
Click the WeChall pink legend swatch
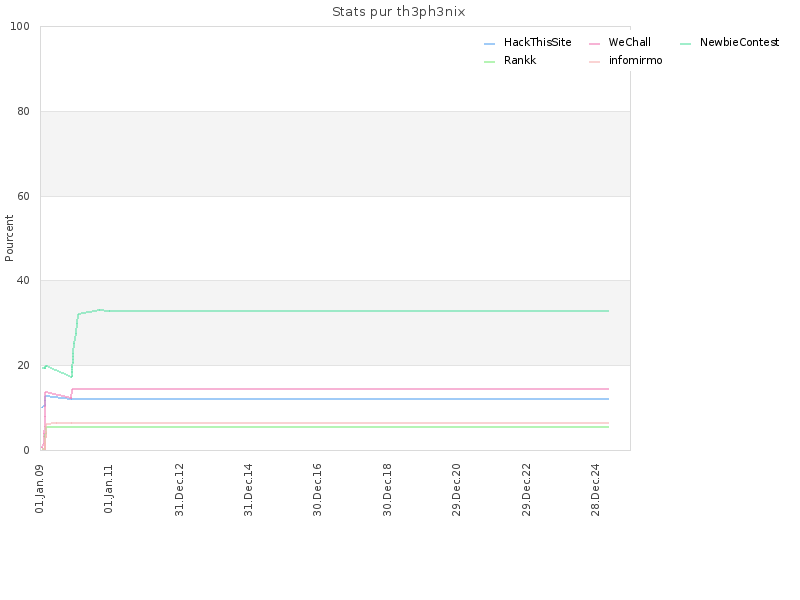pos(594,44)
